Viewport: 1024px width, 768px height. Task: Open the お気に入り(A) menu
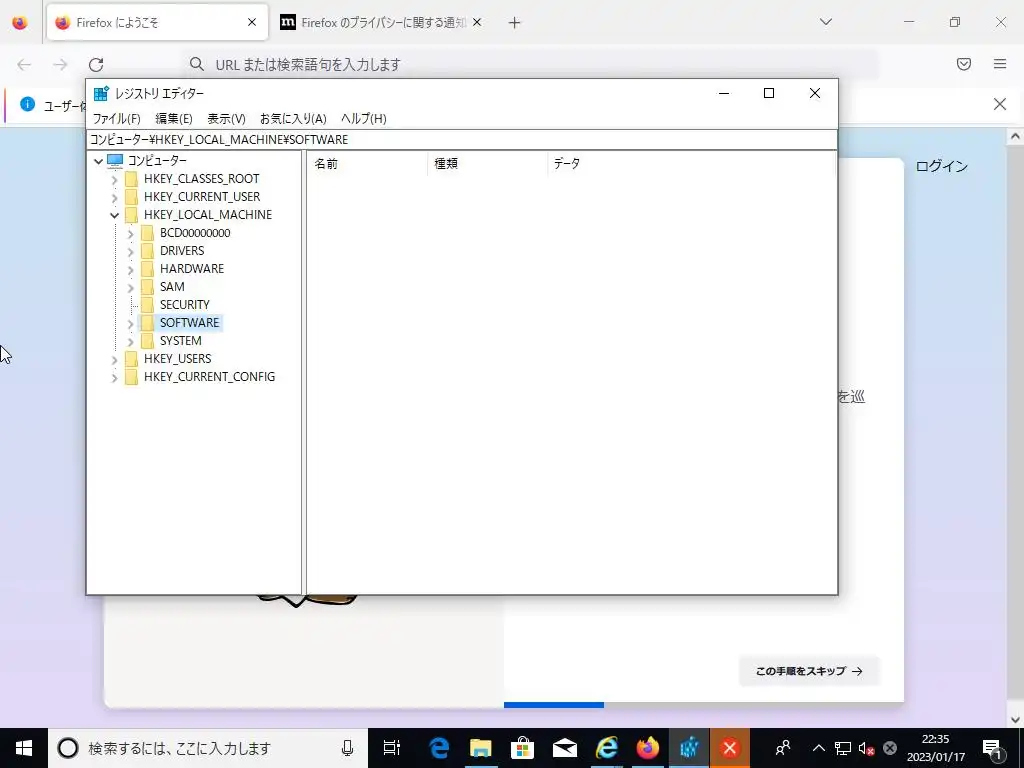pyautogui.click(x=293, y=118)
